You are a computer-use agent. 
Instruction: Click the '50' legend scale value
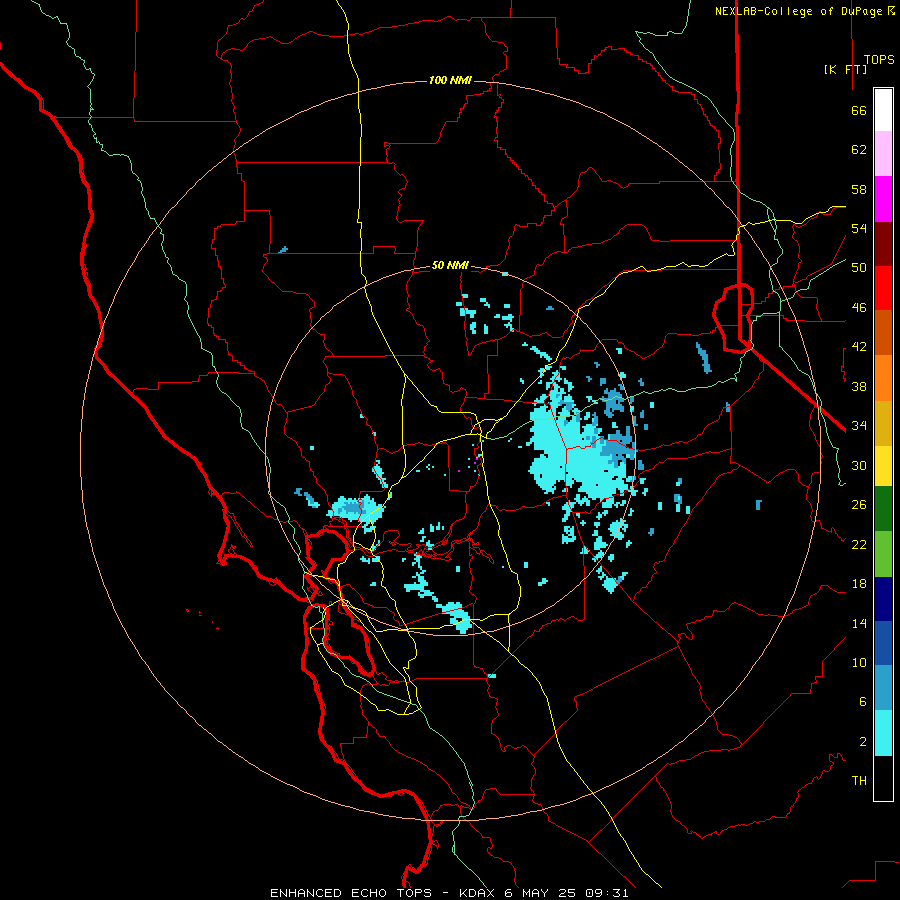(859, 268)
